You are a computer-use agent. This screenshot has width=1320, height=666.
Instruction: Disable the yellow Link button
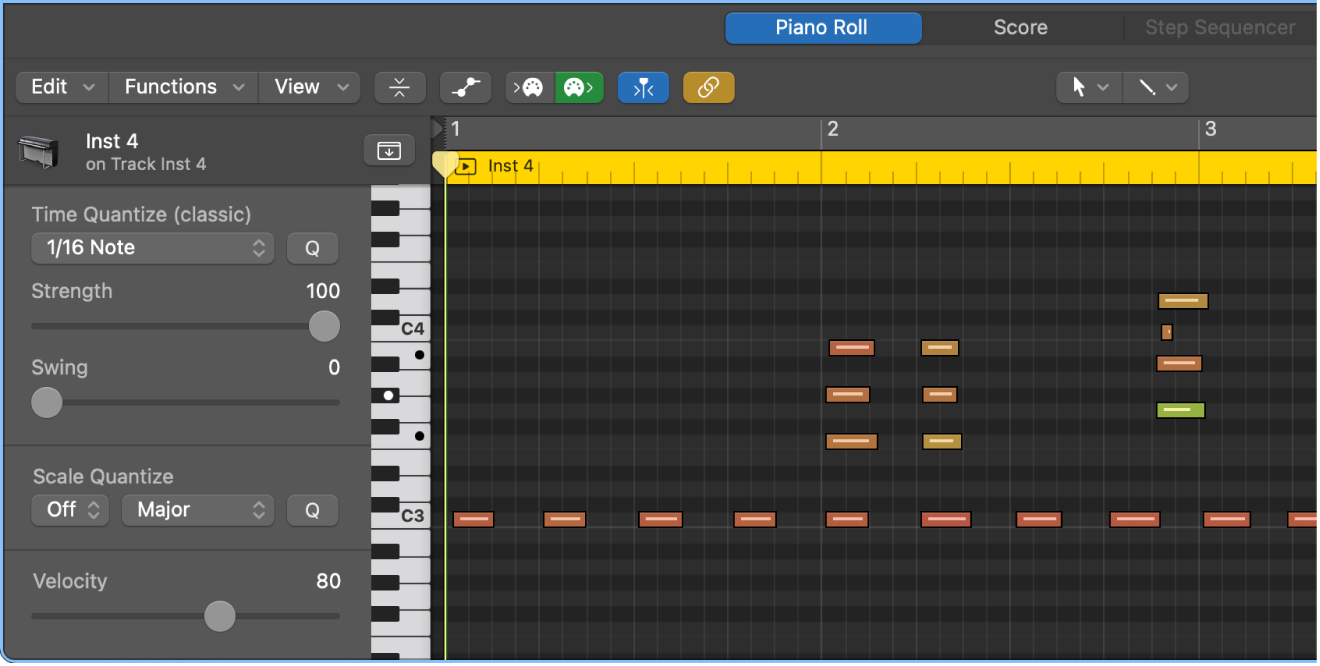(x=708, y=88)
